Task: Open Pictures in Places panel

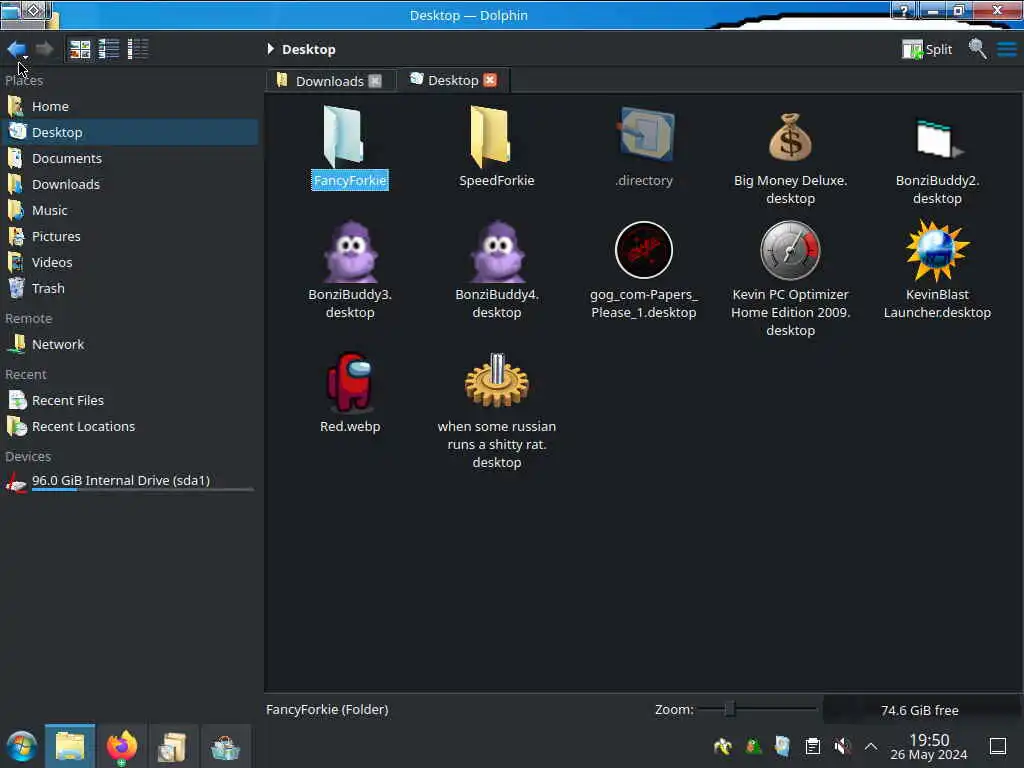Action: tap(130, 236)
